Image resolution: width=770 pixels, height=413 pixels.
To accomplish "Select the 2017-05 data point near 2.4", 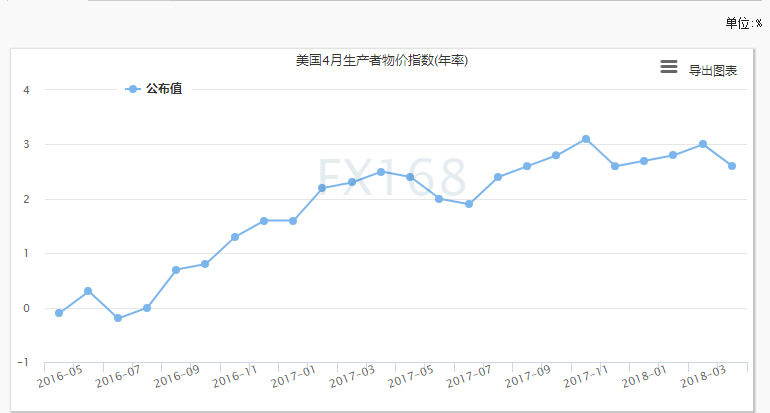I will click(410, 177).
